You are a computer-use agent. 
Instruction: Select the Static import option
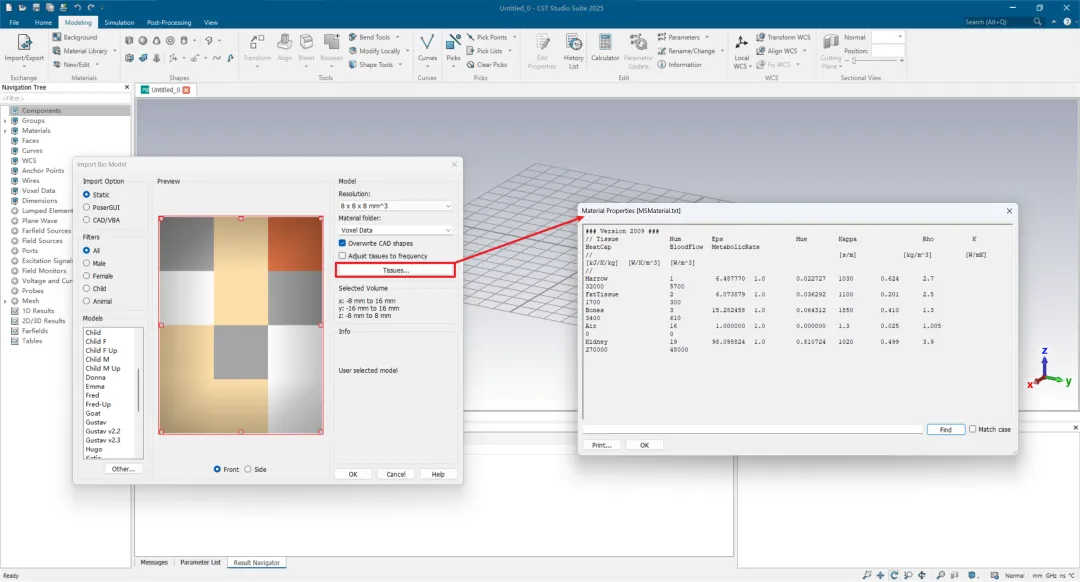[x=86, y=195]
